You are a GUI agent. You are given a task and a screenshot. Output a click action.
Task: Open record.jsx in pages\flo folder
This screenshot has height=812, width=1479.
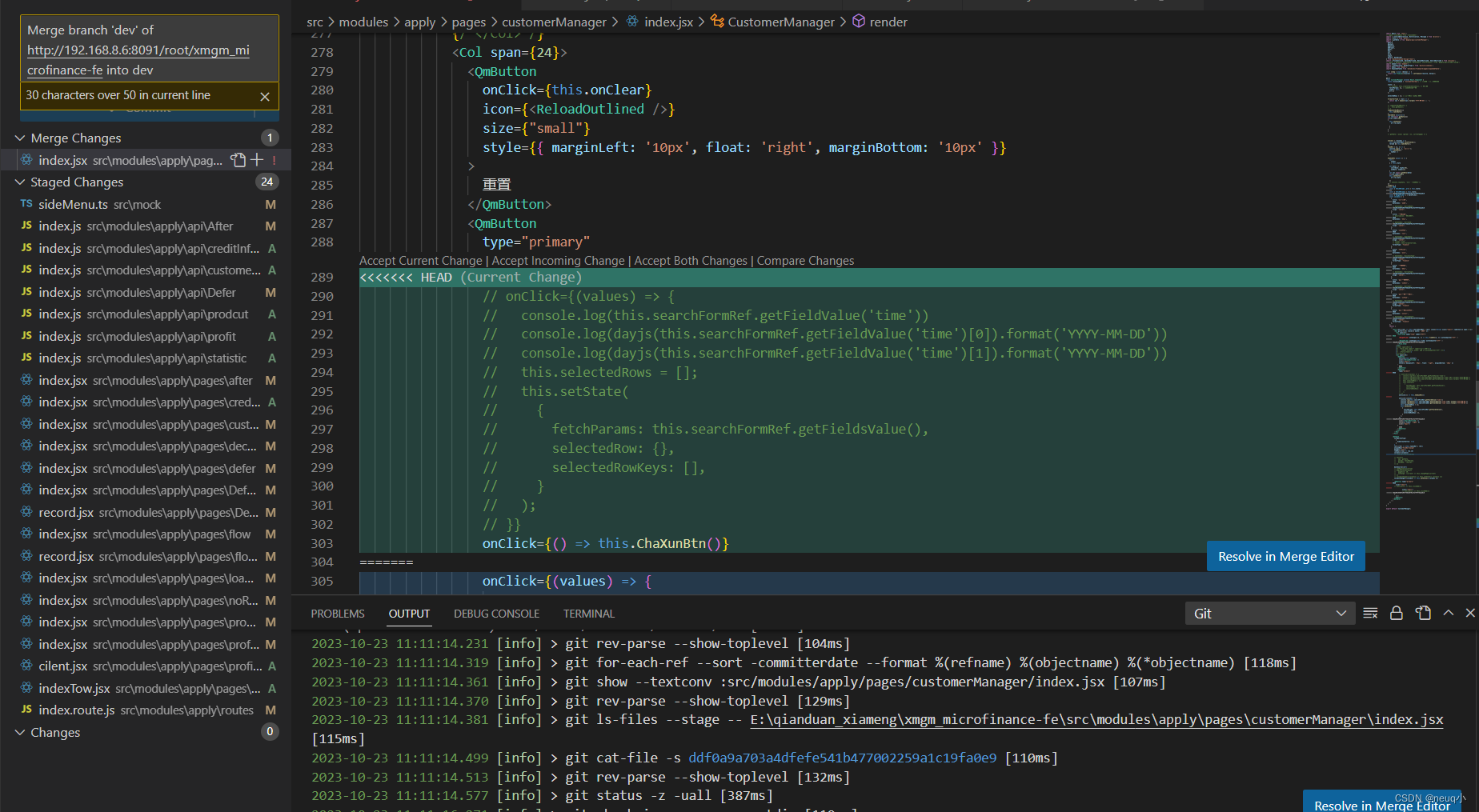click(x=146, y=556)
